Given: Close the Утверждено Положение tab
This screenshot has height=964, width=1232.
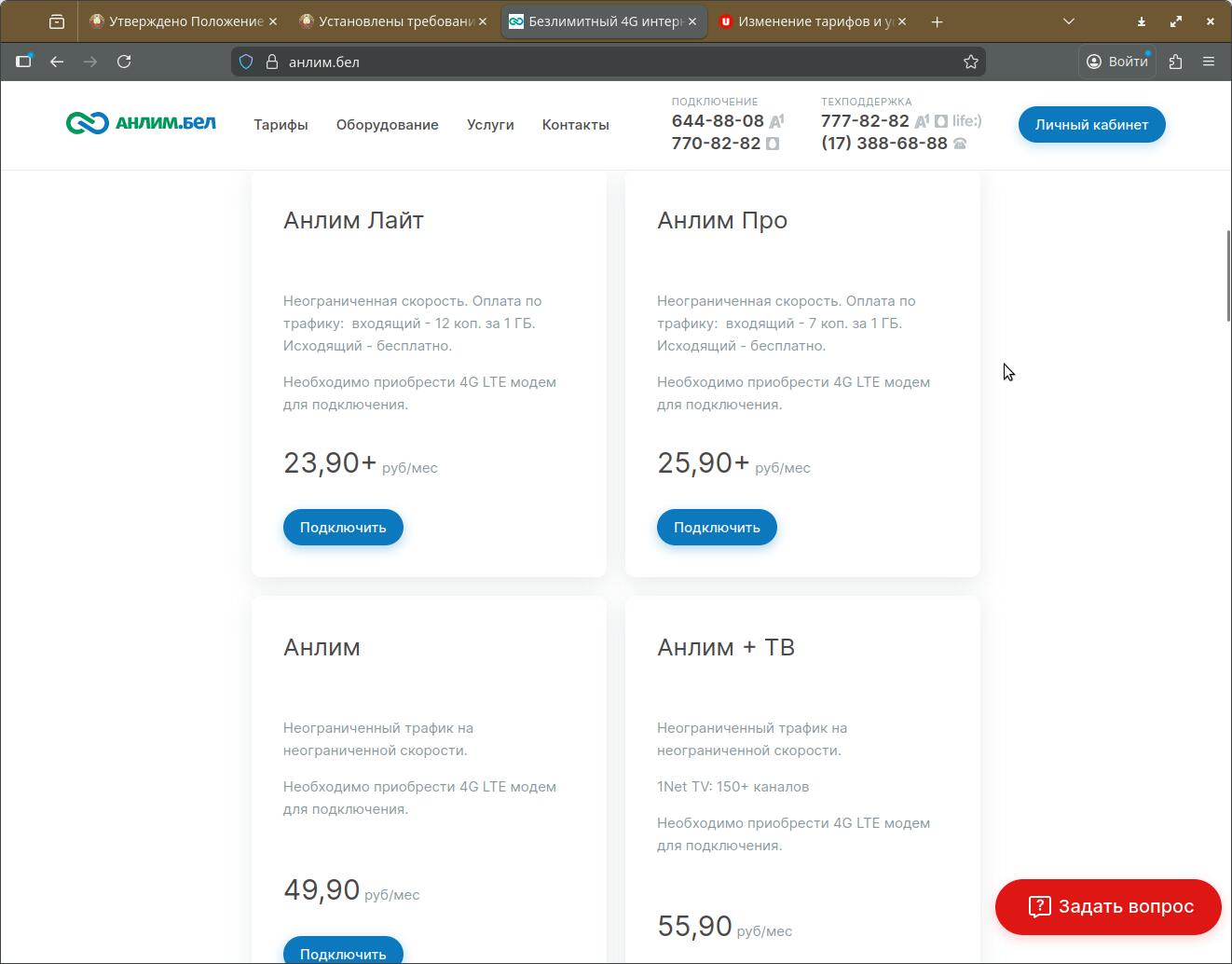Looking at the screenshot, I should pyautogui.click(x=272, y=21).
